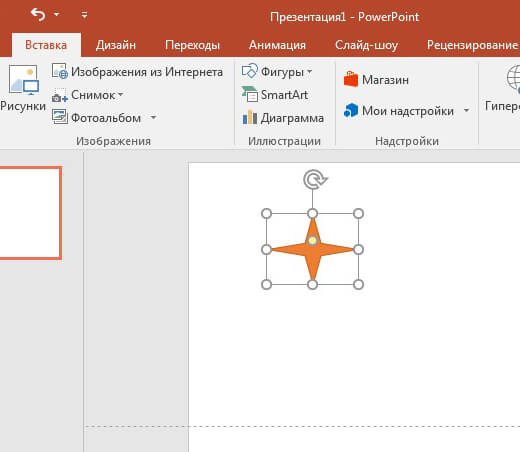Switch to the Анимация tab
This screenshot has width=520, height=452.
(277, 45)
